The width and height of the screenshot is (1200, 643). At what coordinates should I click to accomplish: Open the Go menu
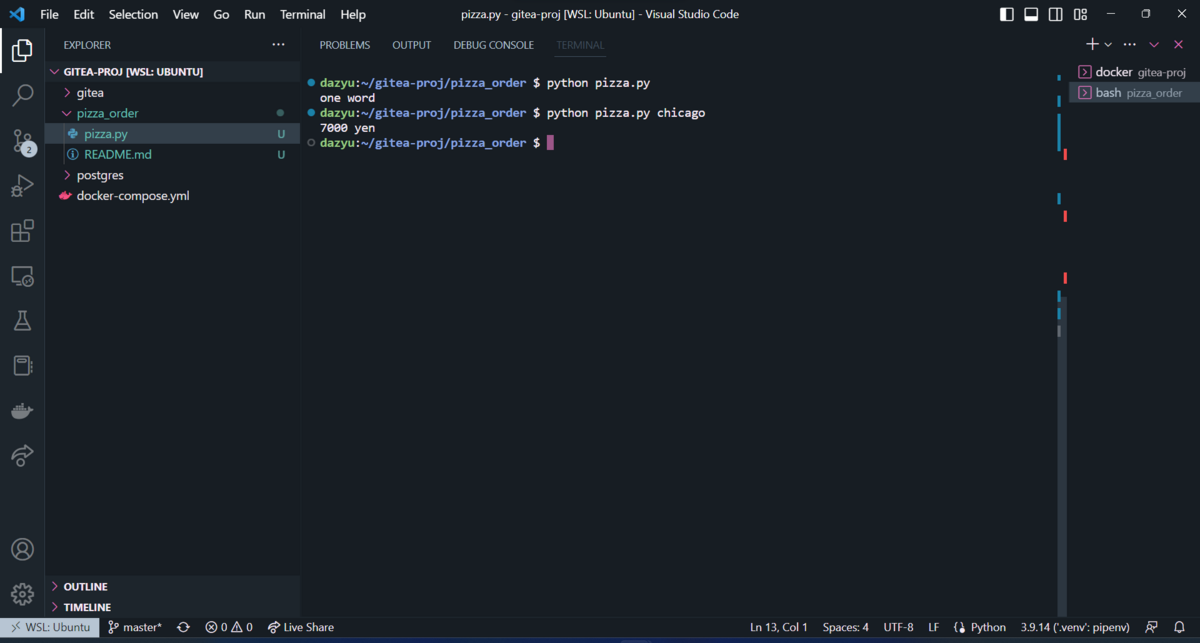tap(221, 15)
